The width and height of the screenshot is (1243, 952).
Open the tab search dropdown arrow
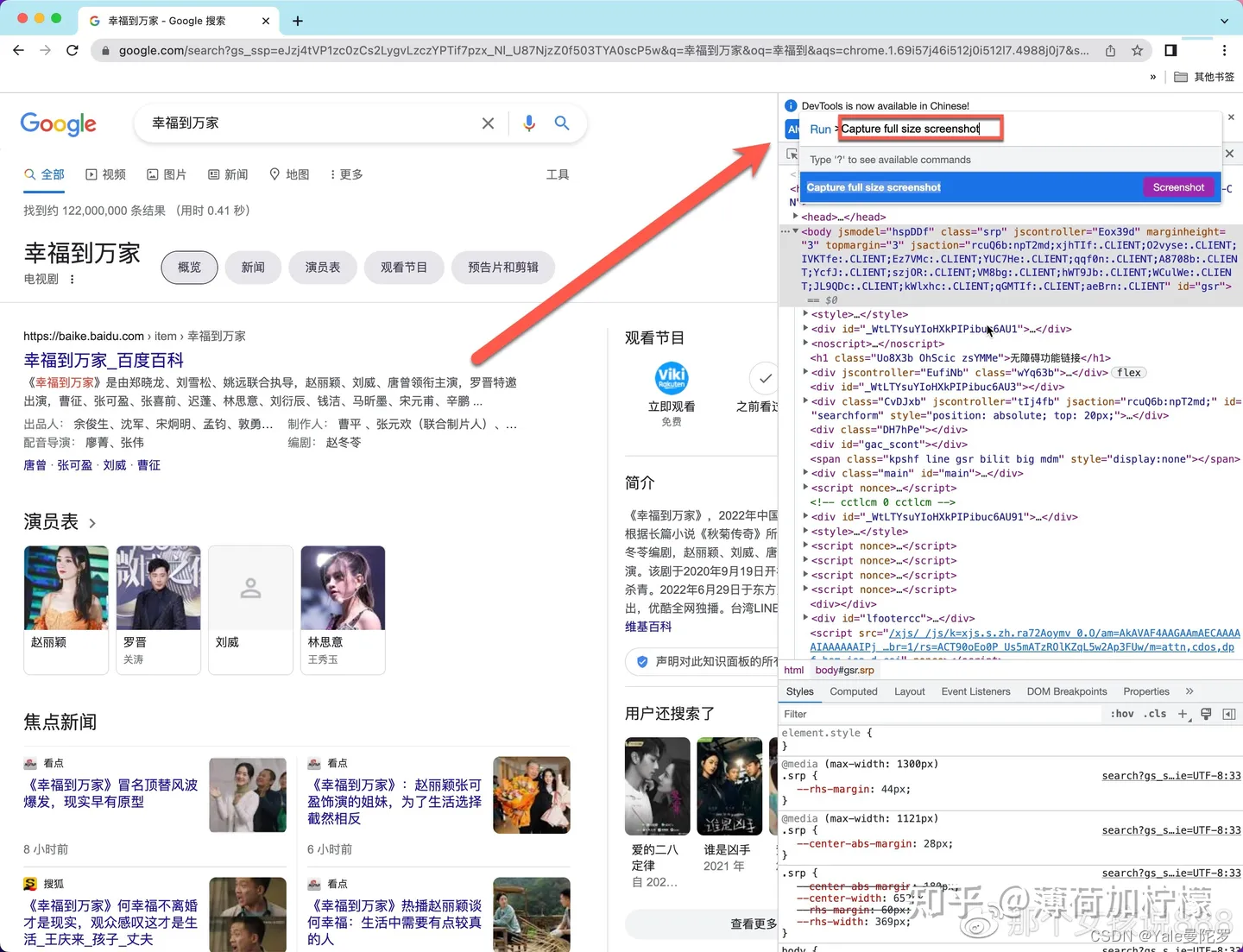click(x=1224, y=21)
